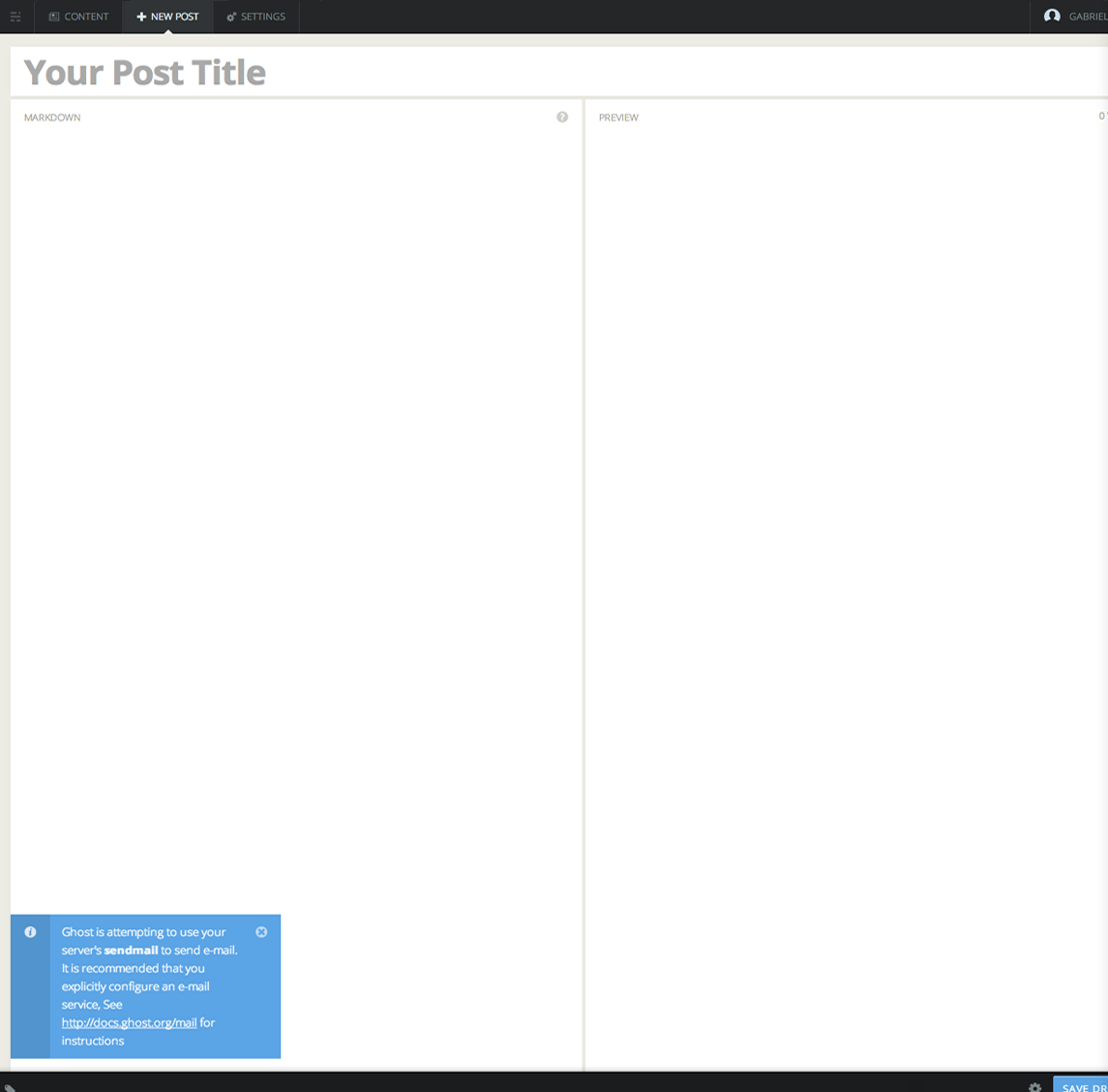The height and width of the screenshot is (1092, 1108).
Task: Open post settings gear icon
Action: coord(1035,1088)
